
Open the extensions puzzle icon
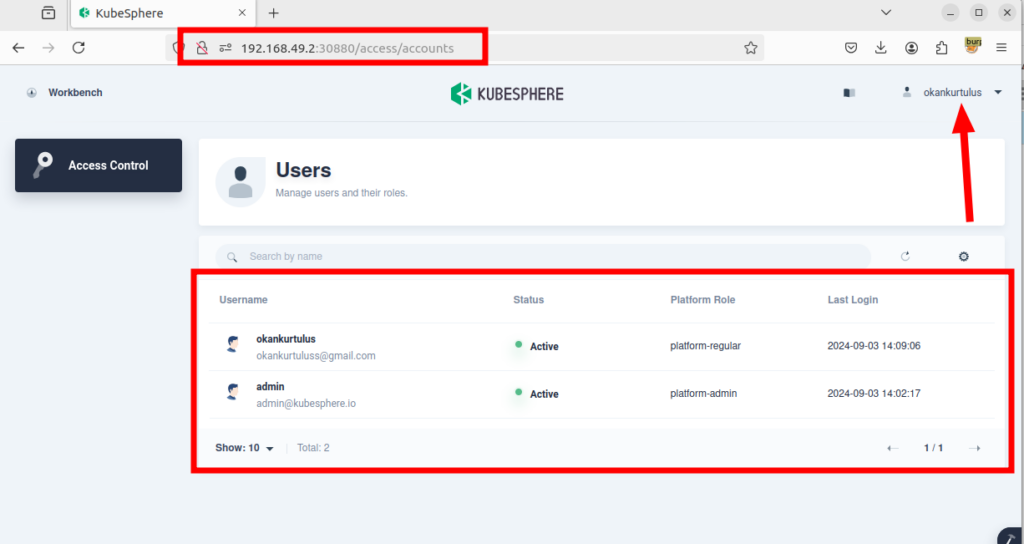[942, 48]
